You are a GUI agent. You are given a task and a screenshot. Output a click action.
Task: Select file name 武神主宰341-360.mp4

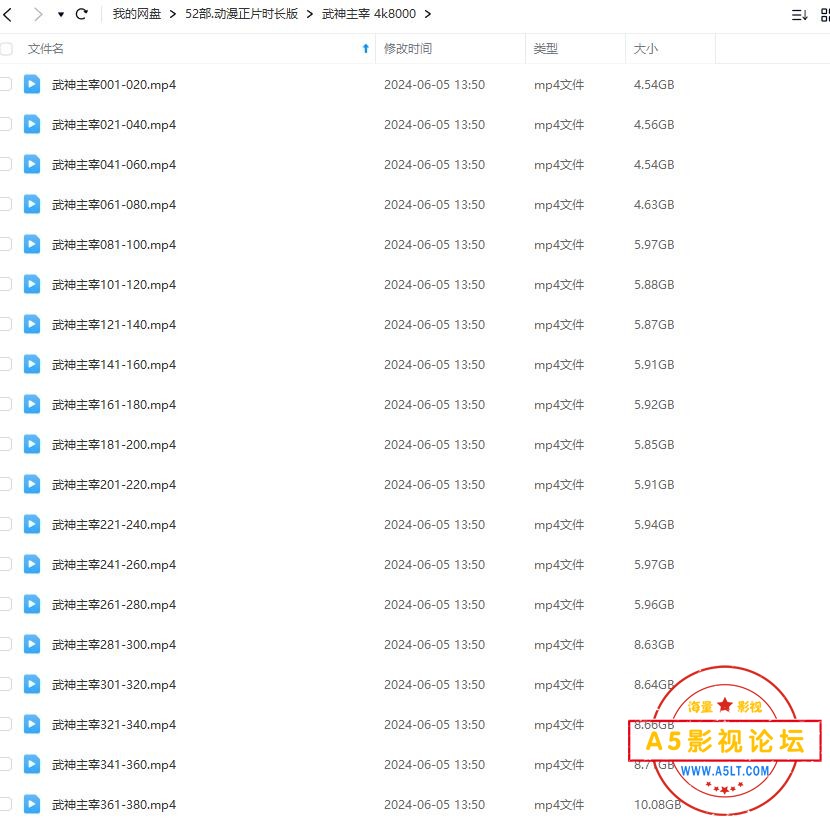114,765
